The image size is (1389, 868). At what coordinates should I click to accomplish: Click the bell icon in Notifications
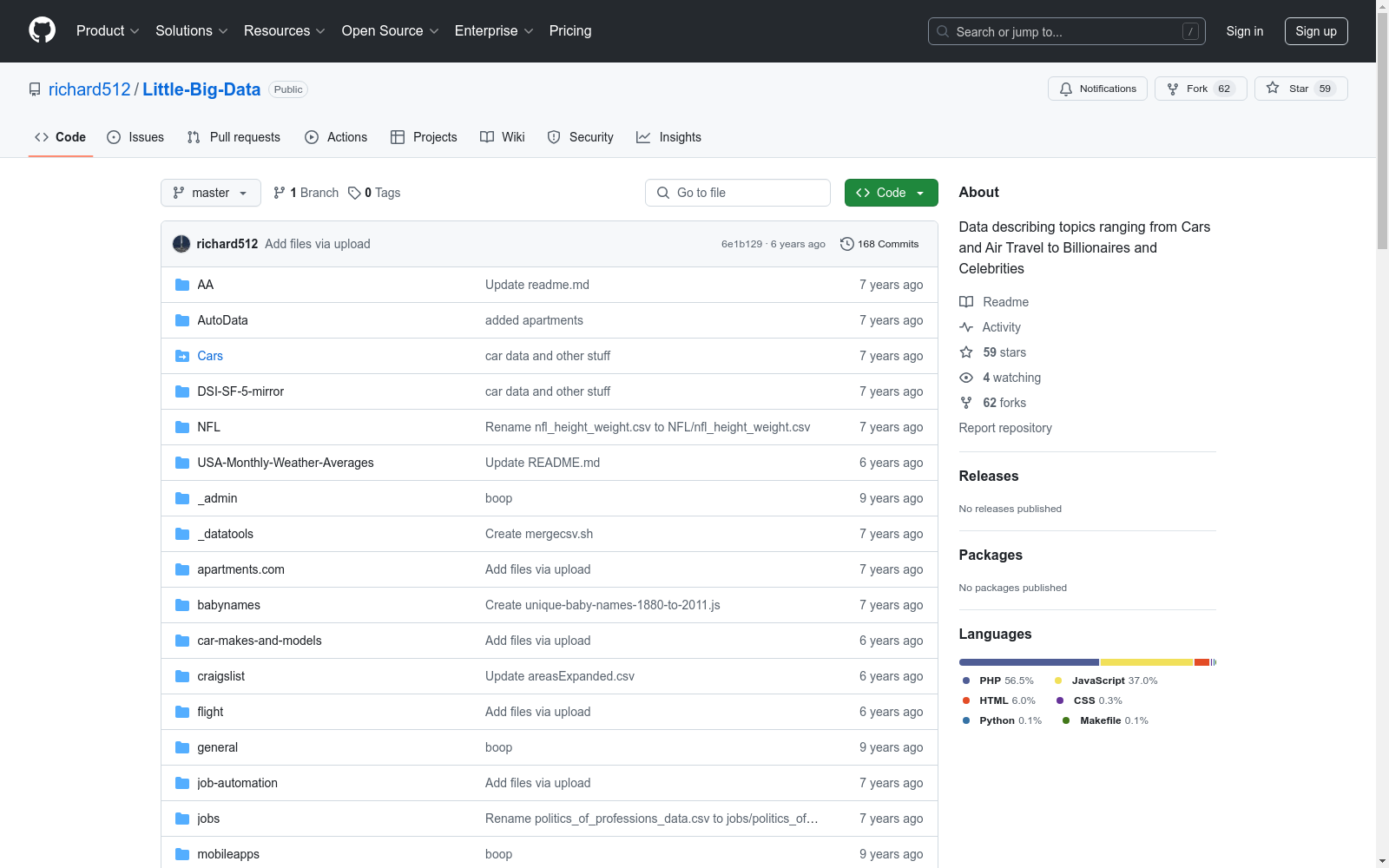pyautogui.click(x=1066, y=89)
